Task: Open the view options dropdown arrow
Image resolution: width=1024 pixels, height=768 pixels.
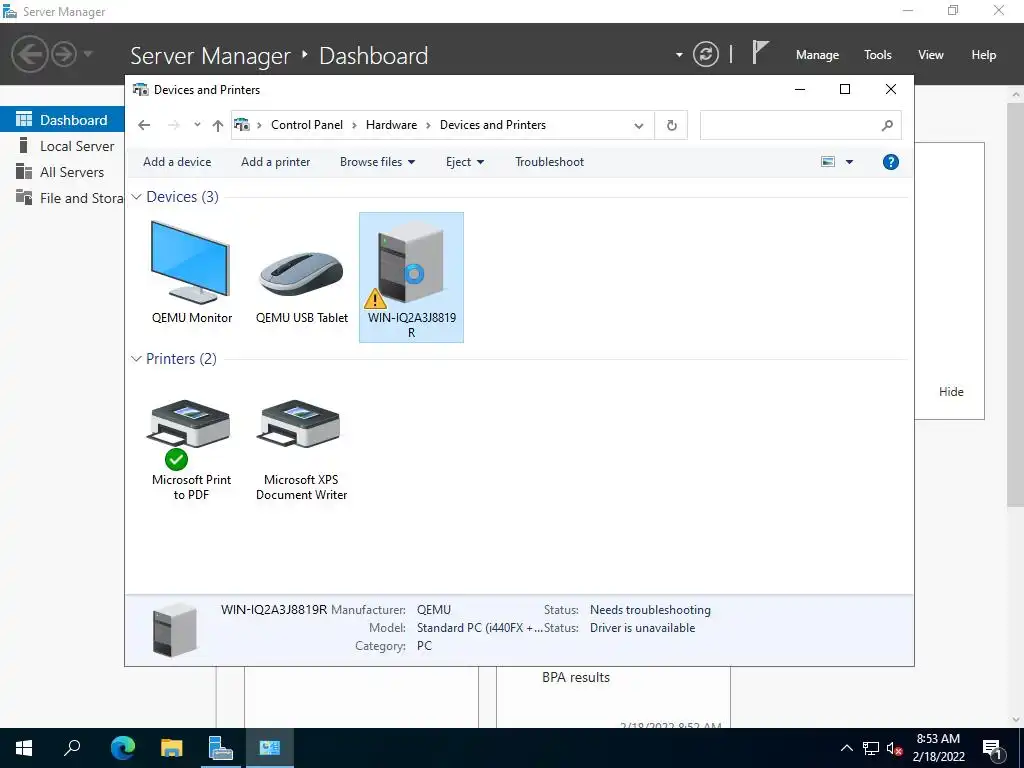Action: click(x=849, y=162)
